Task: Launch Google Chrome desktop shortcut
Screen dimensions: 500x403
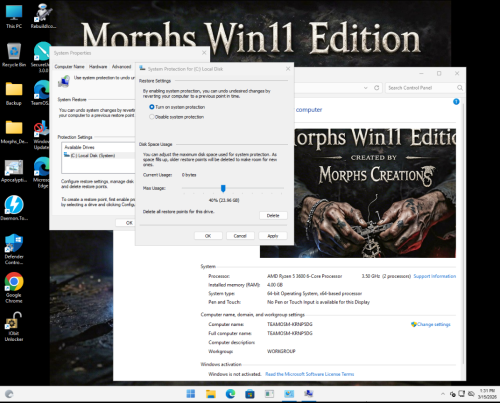Action: (x=14, y=287)
